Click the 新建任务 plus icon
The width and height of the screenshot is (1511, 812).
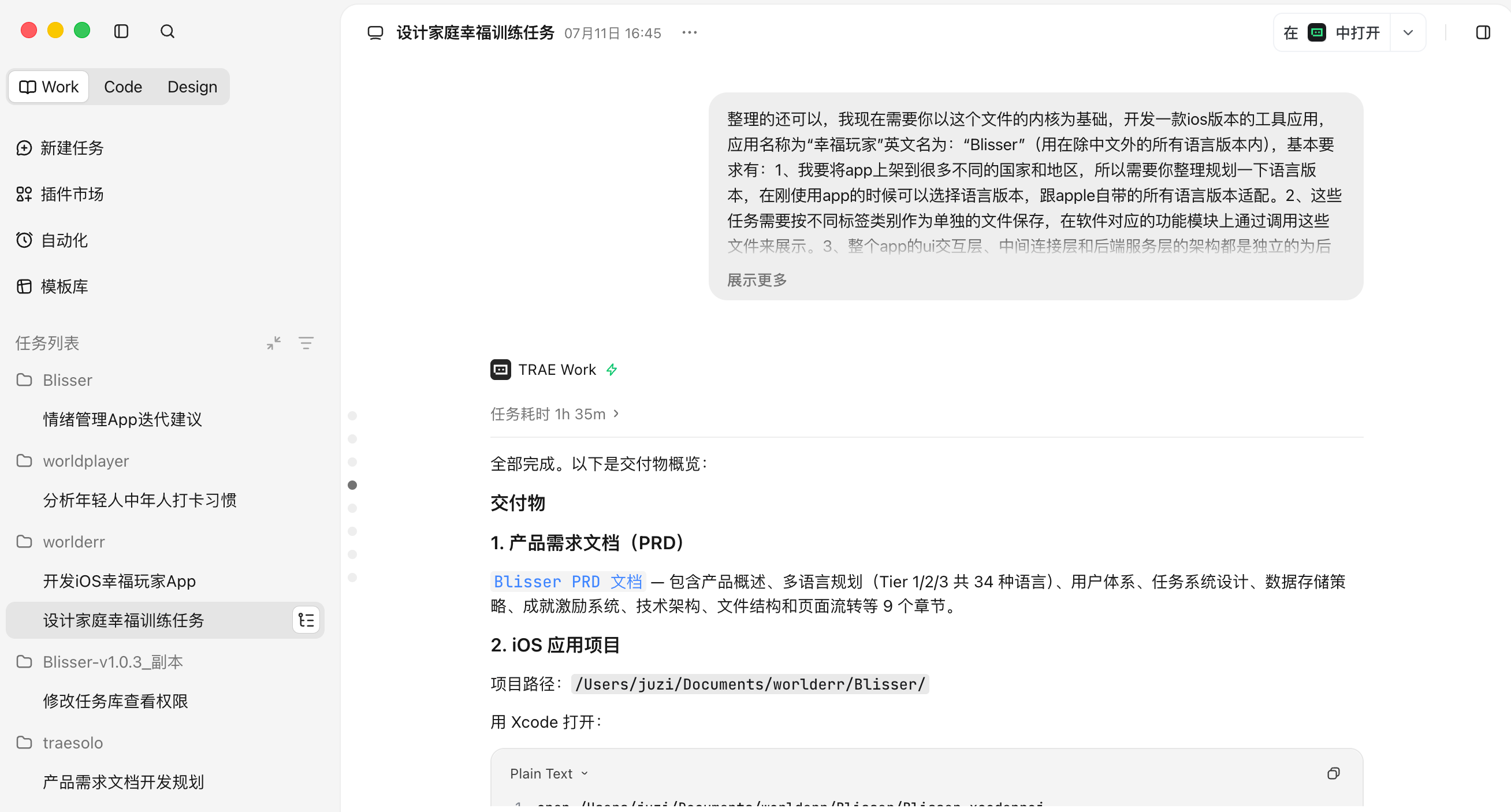[x=24, y=148]
